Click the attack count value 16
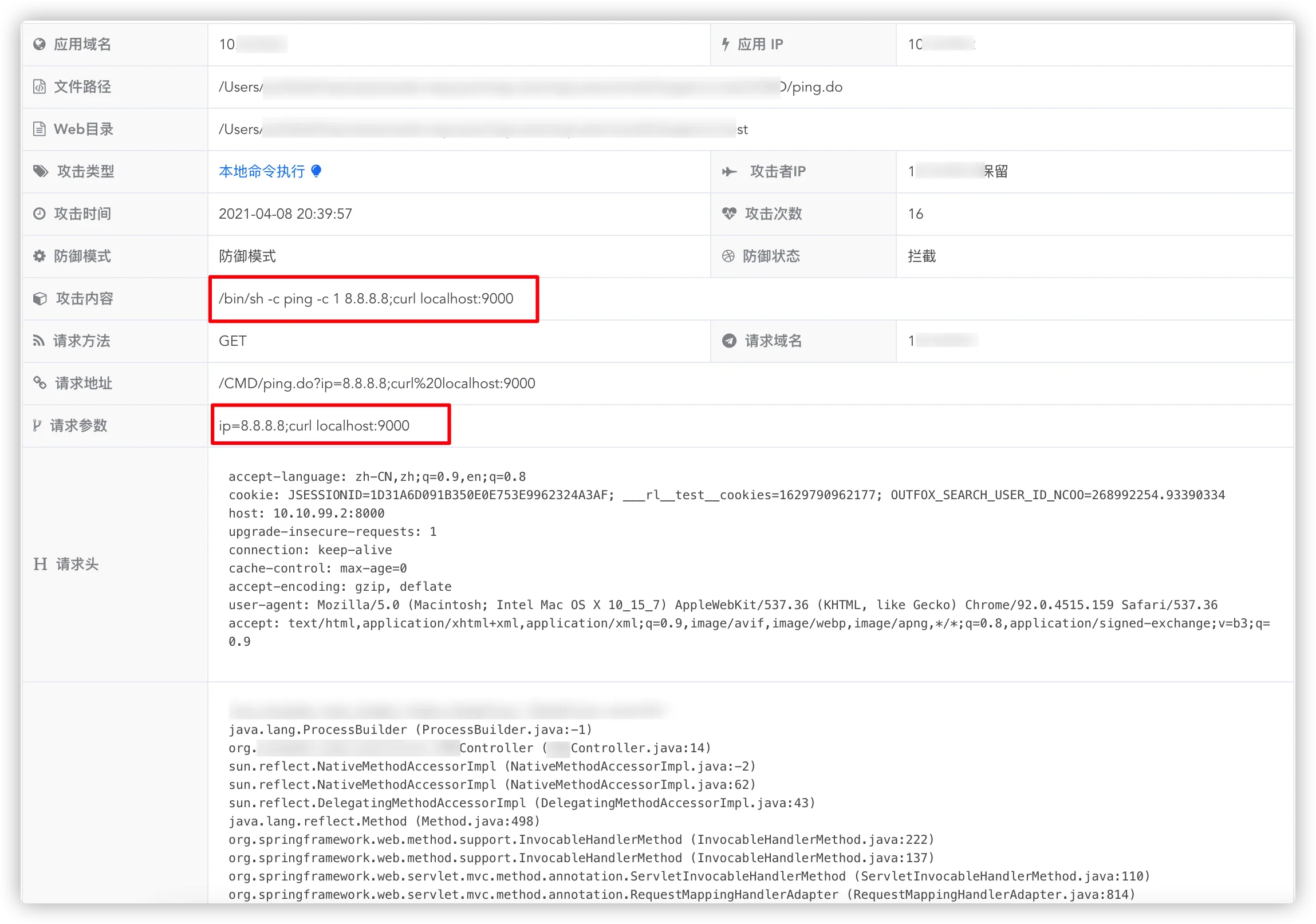Viewport: 1316px width, 924px height. pyautogui.click(x=915, y=214)
